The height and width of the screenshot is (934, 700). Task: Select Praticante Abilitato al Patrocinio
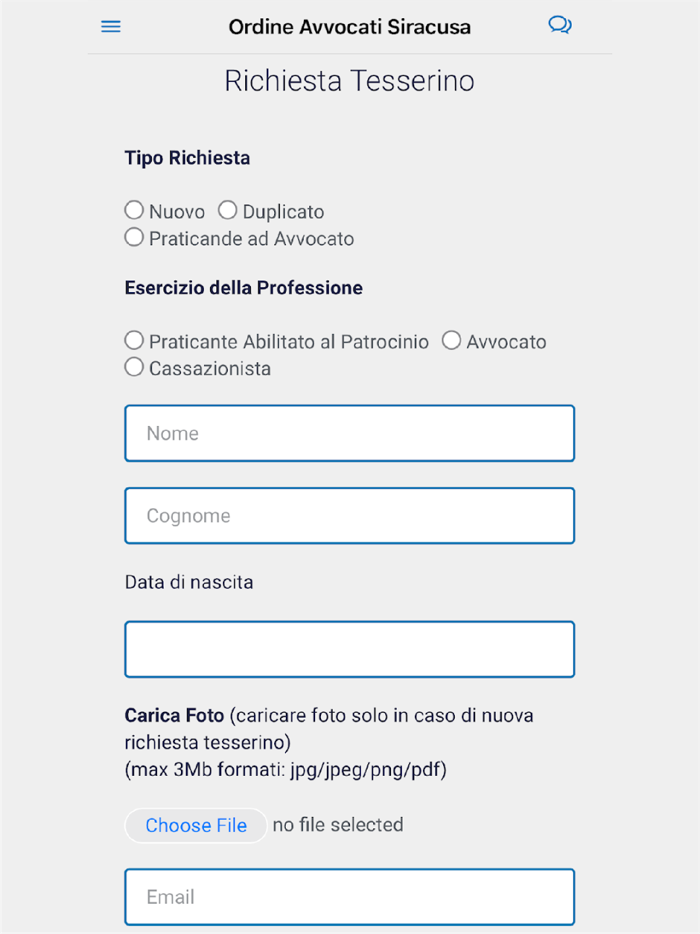pyautogui.click(x=134, y=340)
